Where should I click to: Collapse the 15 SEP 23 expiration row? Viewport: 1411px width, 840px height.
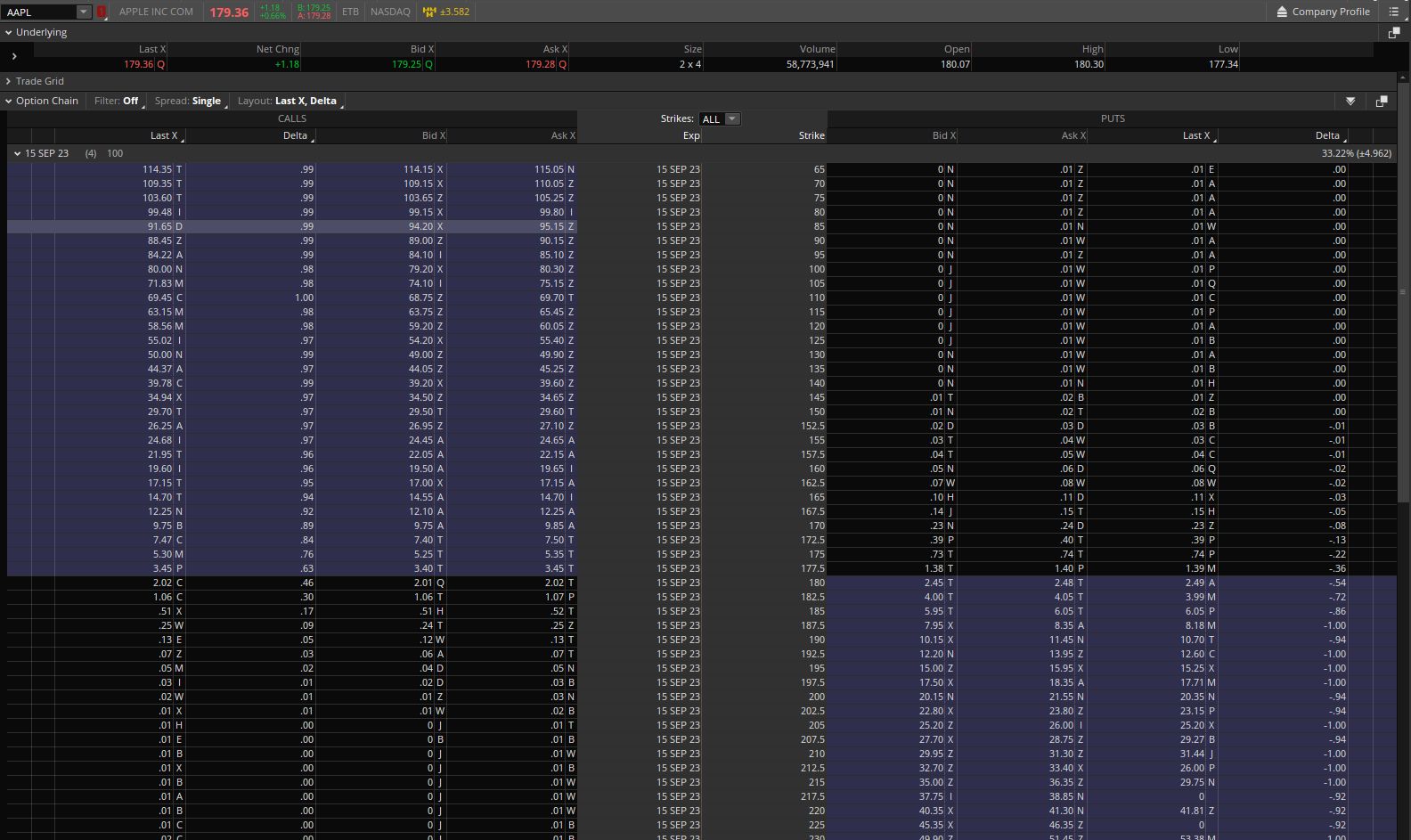(x=17, y=153)
